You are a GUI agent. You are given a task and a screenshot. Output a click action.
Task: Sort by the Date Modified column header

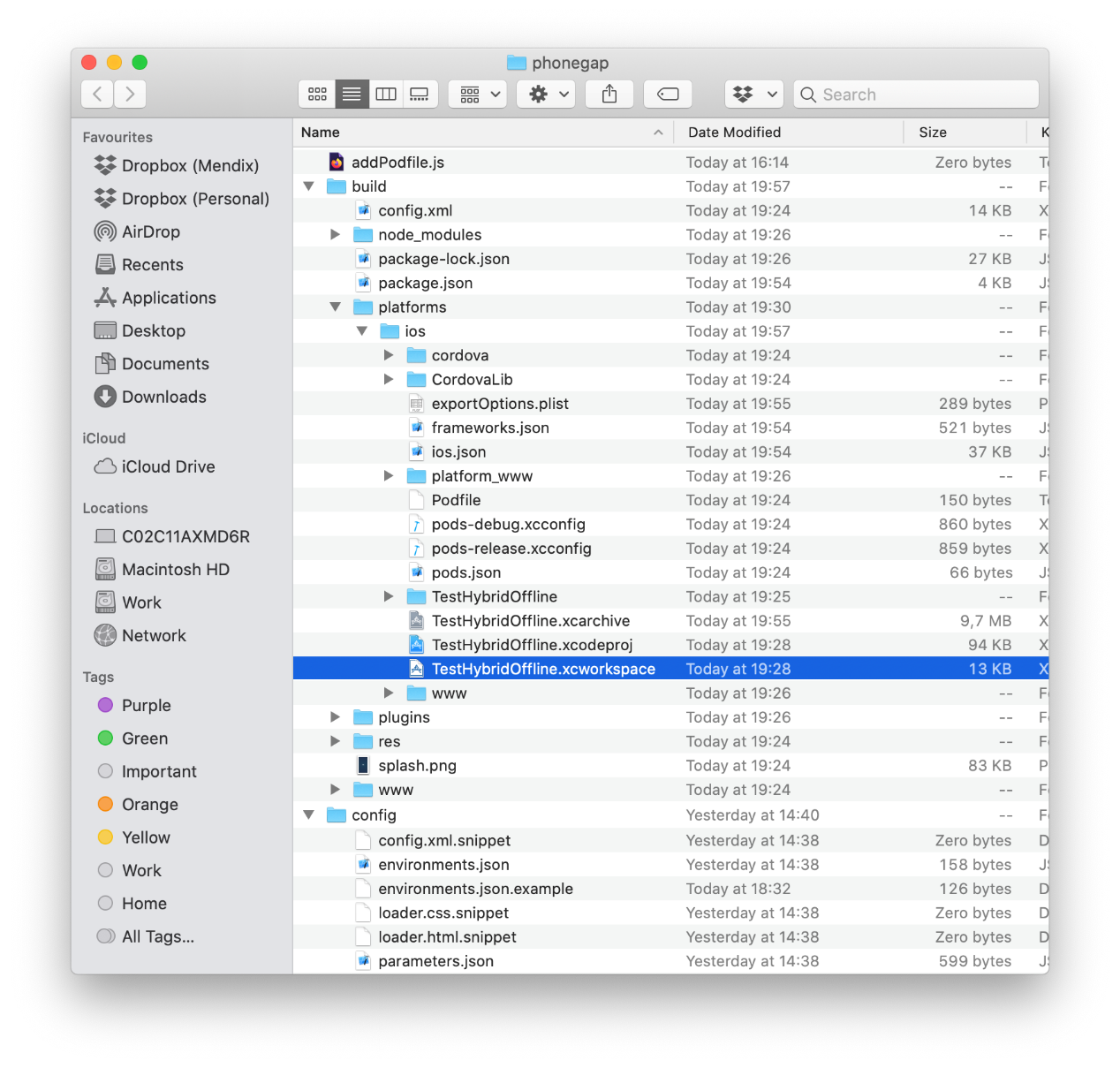789,133
